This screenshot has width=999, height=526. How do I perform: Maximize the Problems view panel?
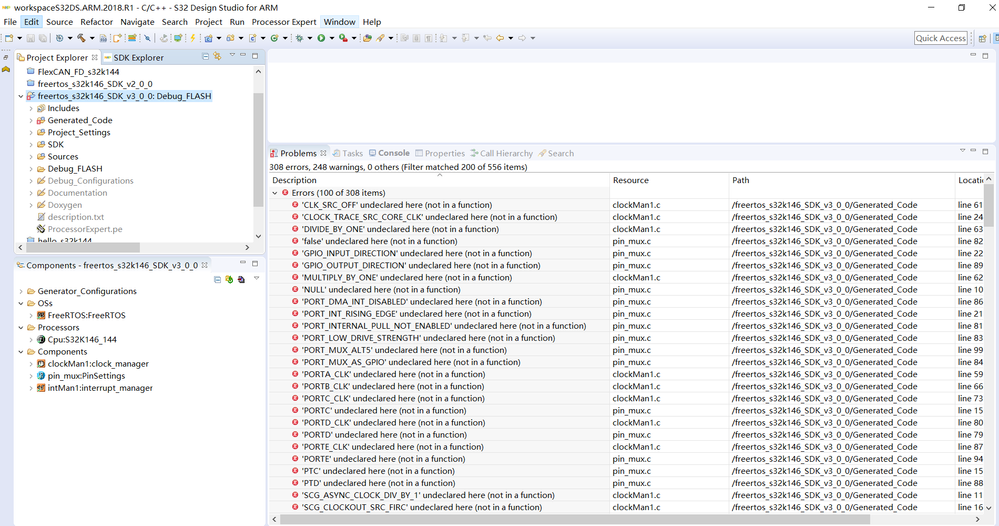[985, 151]
